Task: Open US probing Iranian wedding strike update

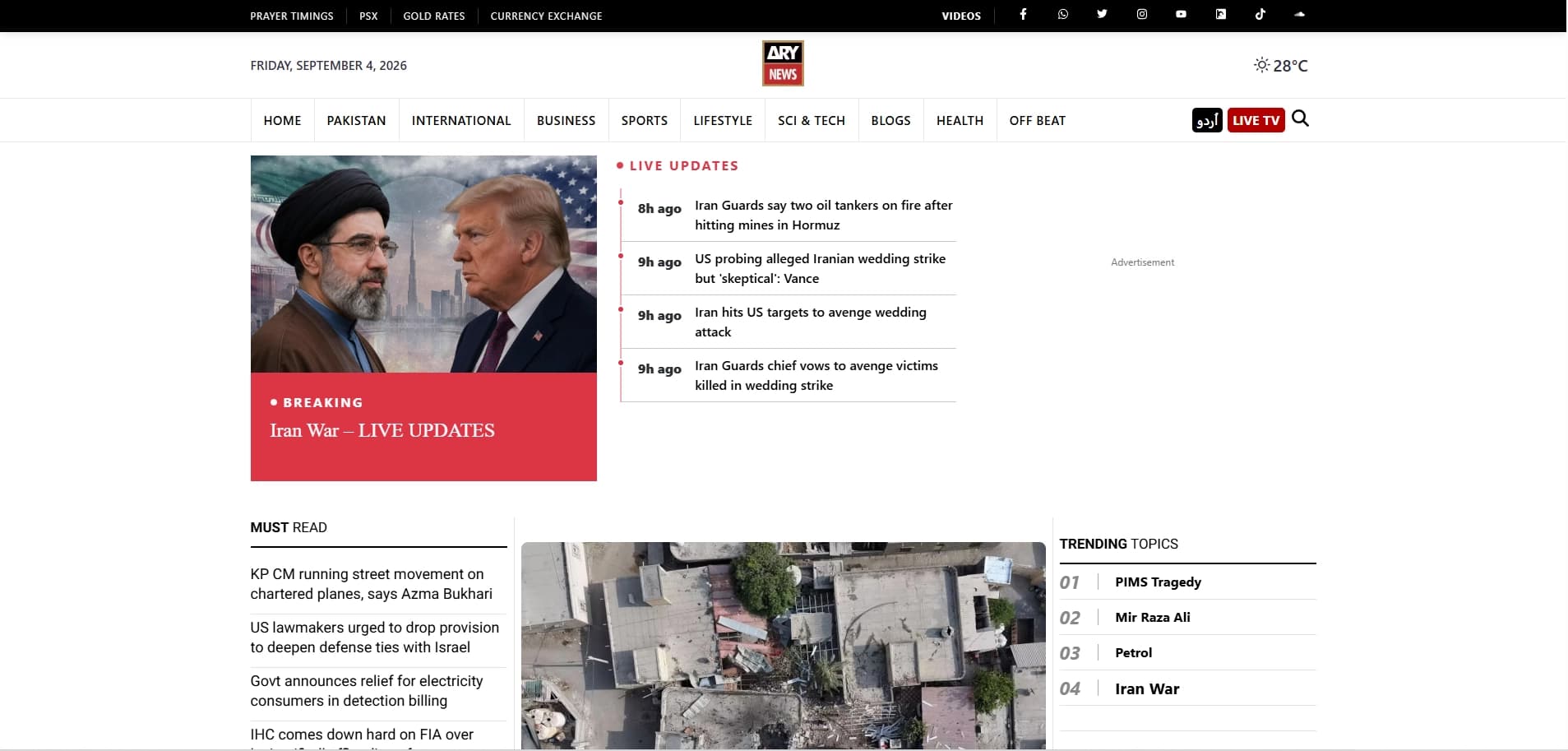Action: [x=820, y=268]
